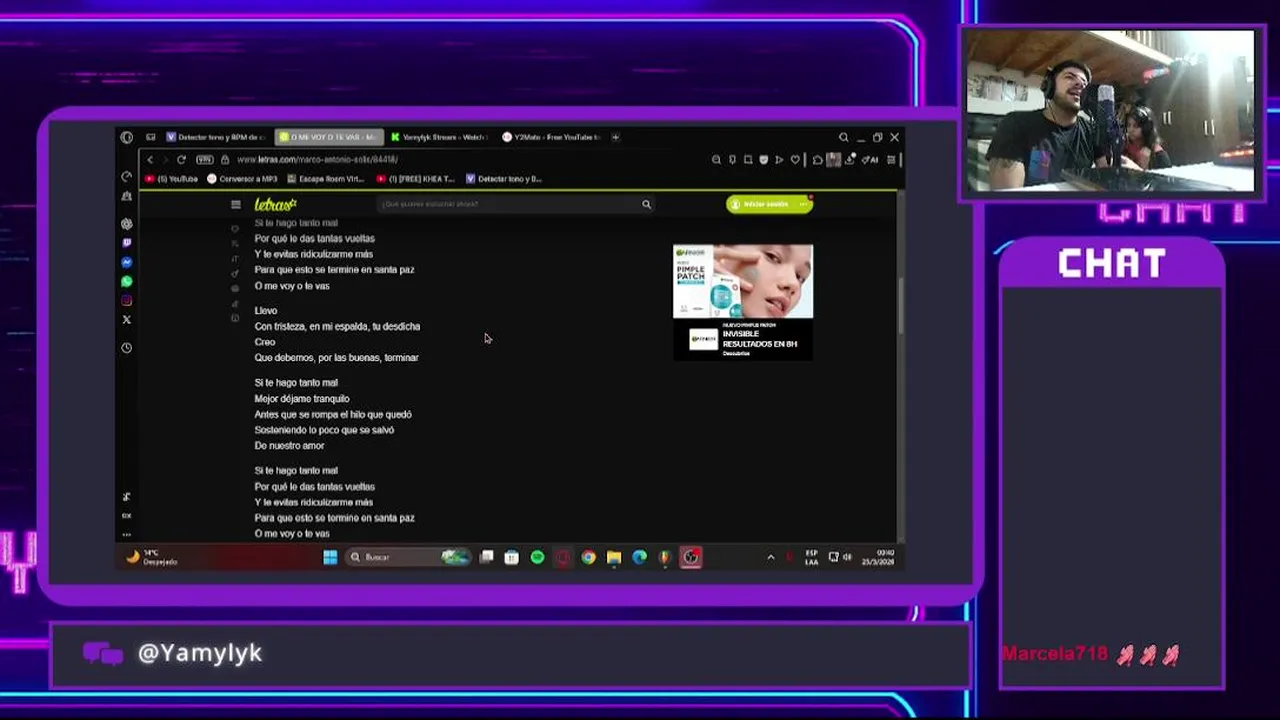Open weather widget showing Despejado

[x=153, y=557]
